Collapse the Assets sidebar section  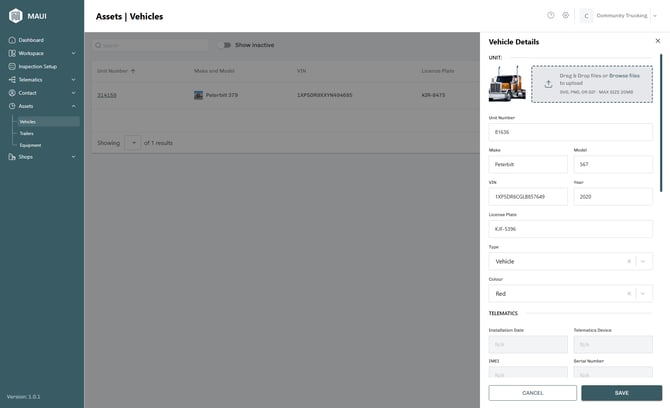(x=73, y=106)
